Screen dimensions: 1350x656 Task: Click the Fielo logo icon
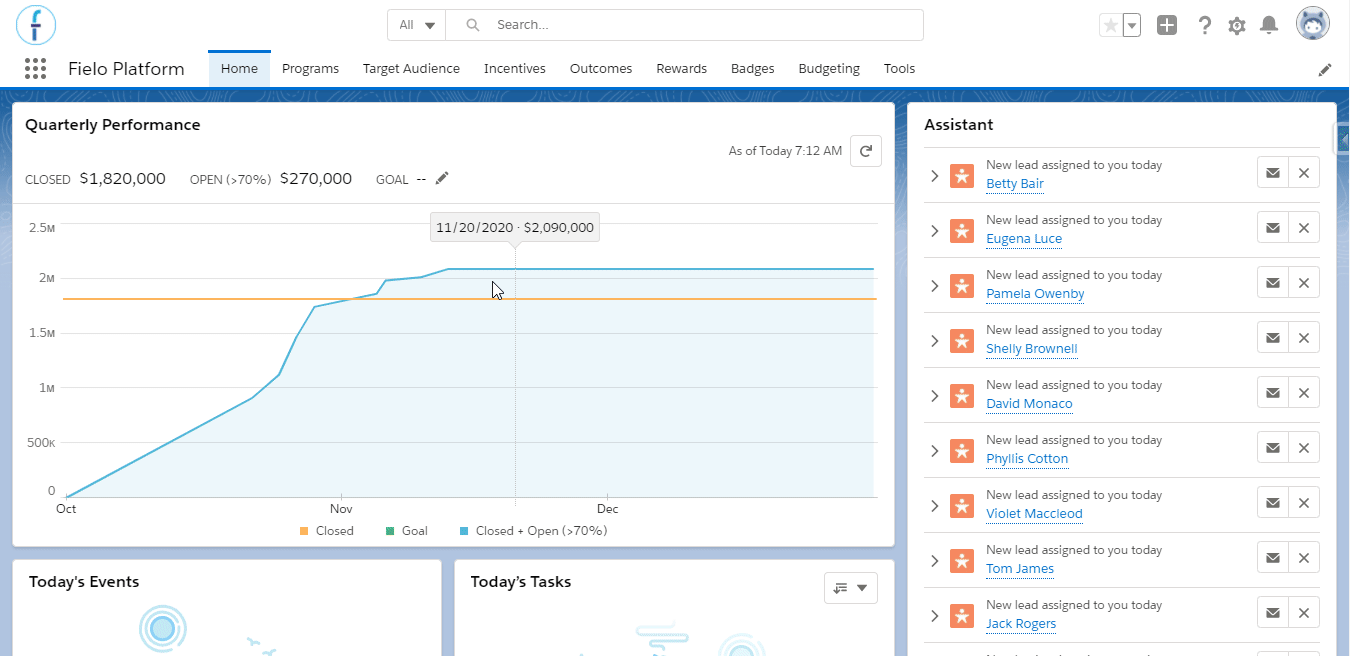coord(36,24)
